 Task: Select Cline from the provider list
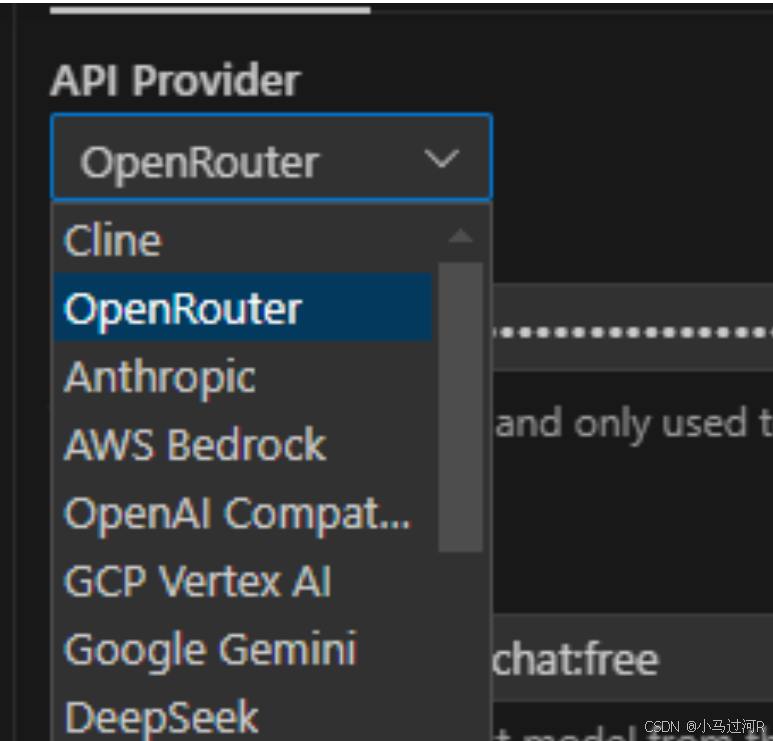point(243,240)
